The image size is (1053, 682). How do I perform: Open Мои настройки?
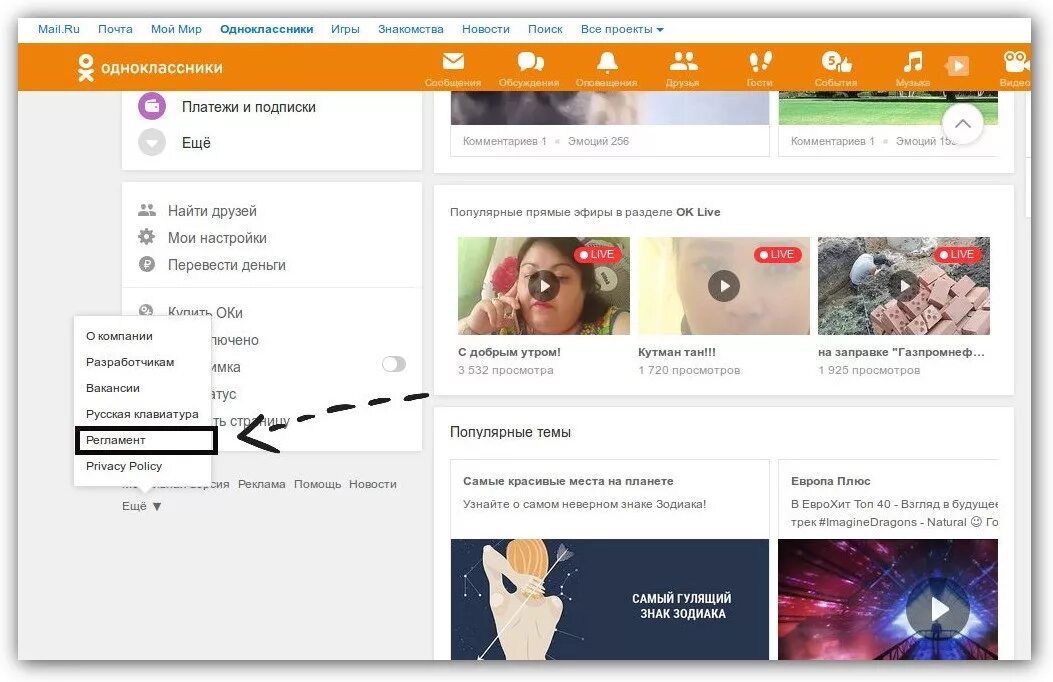pos(217,238)
